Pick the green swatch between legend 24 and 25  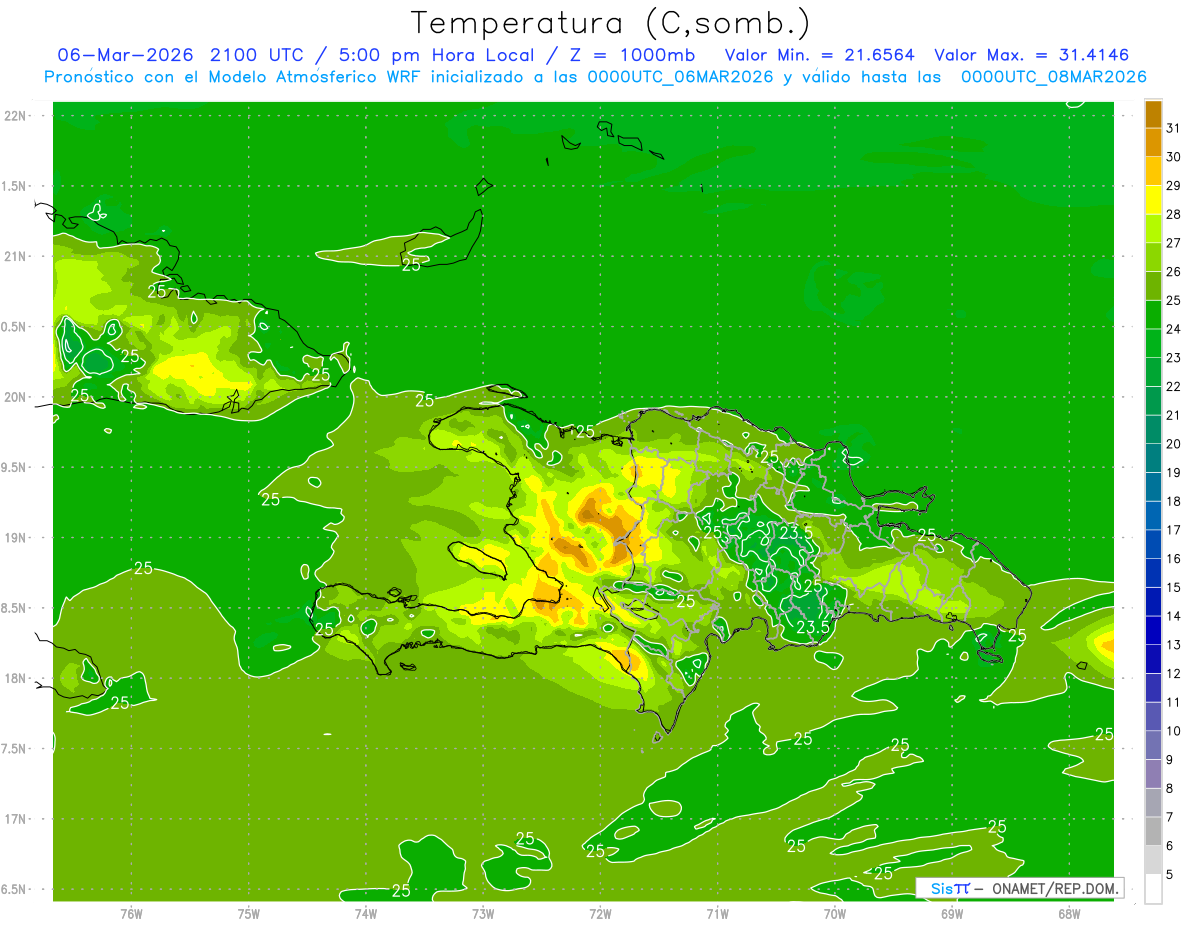click(1153, 314)
